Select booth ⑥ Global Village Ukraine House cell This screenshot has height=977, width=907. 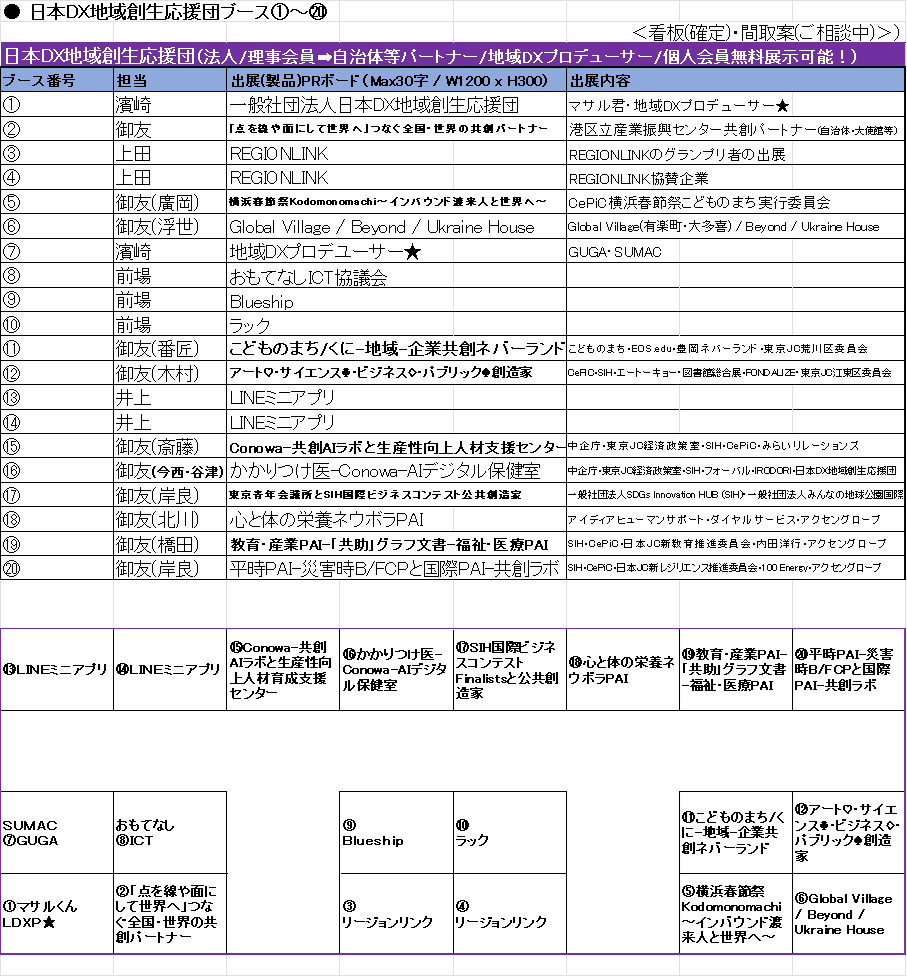pyautogui.click(x=848, y=913)
